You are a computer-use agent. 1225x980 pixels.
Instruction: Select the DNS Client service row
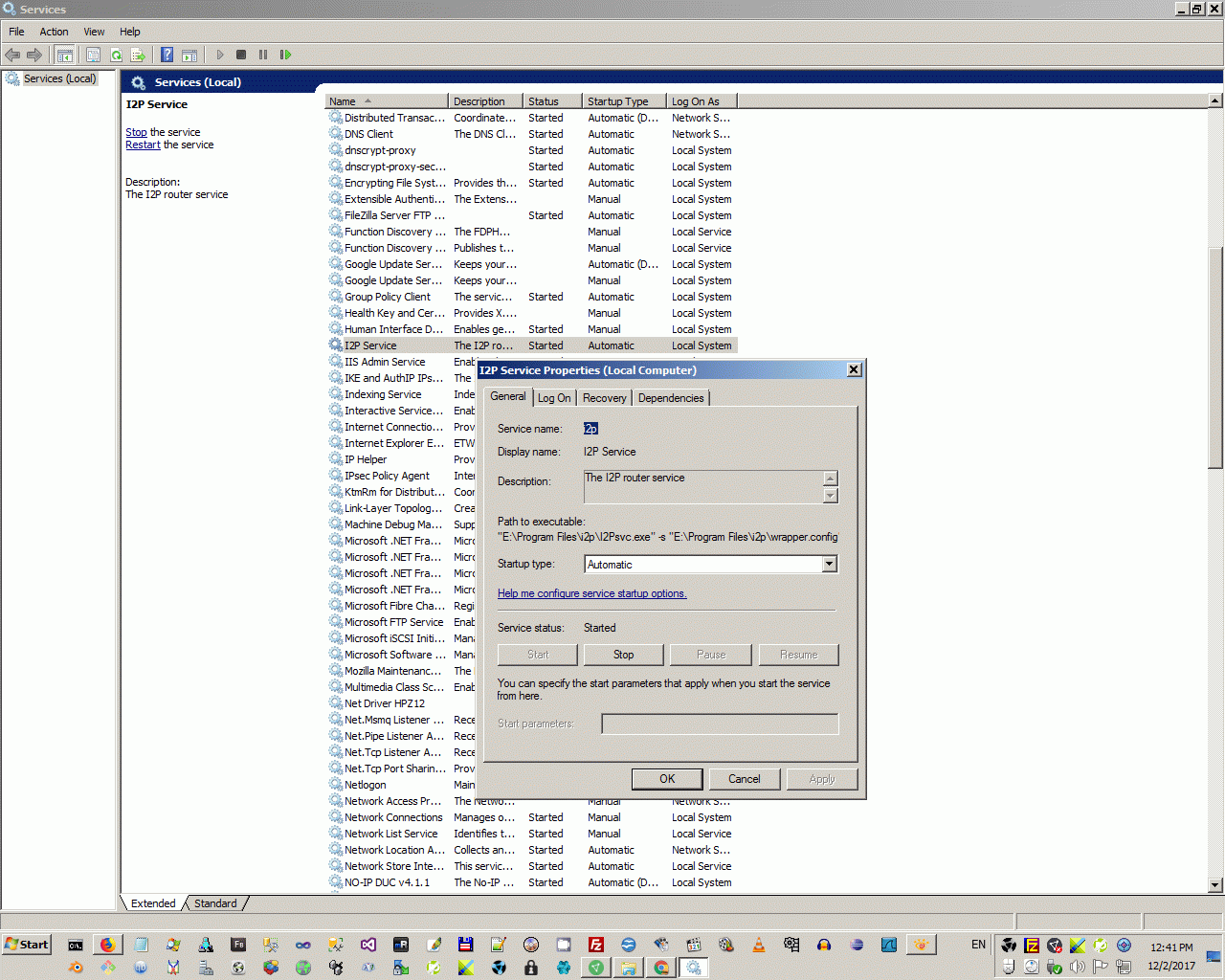tap(532, 134)
